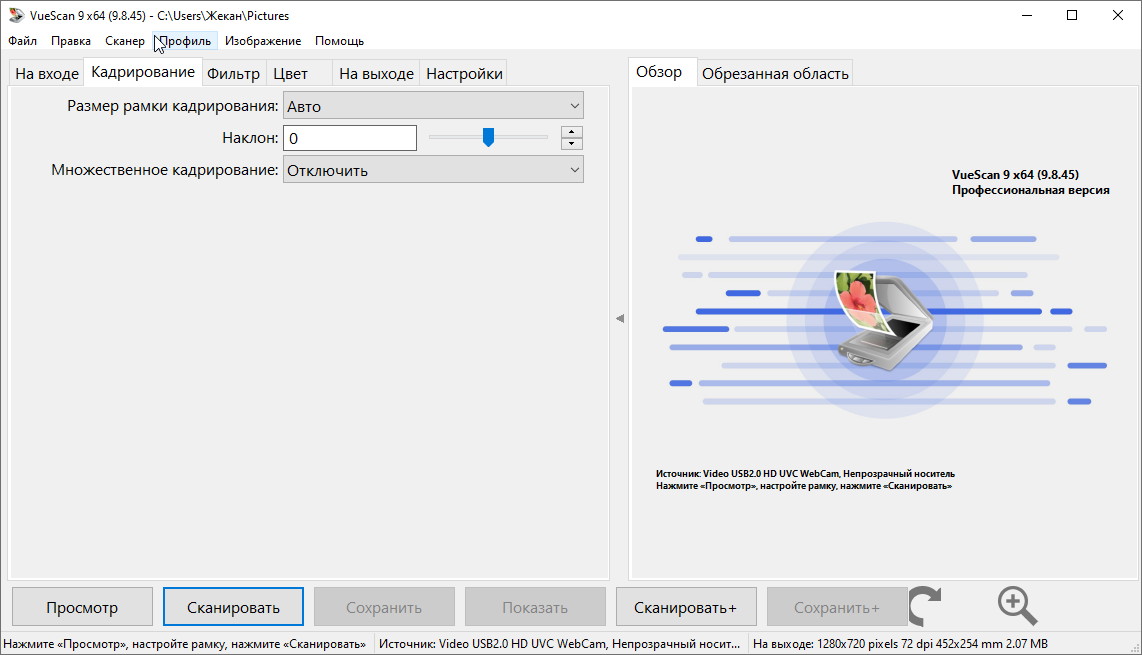Maximize the VueScan window
This screenshot has width=1142, height=655.
1072,15
